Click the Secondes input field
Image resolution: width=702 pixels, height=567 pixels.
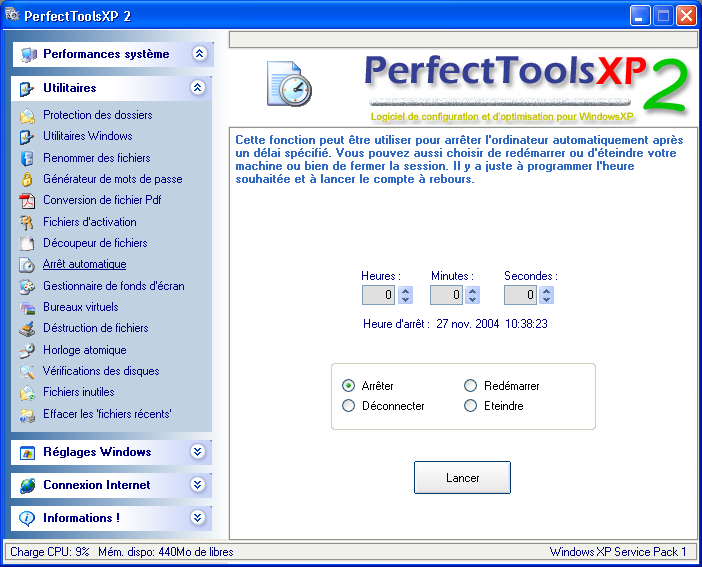tap(520, 295)
